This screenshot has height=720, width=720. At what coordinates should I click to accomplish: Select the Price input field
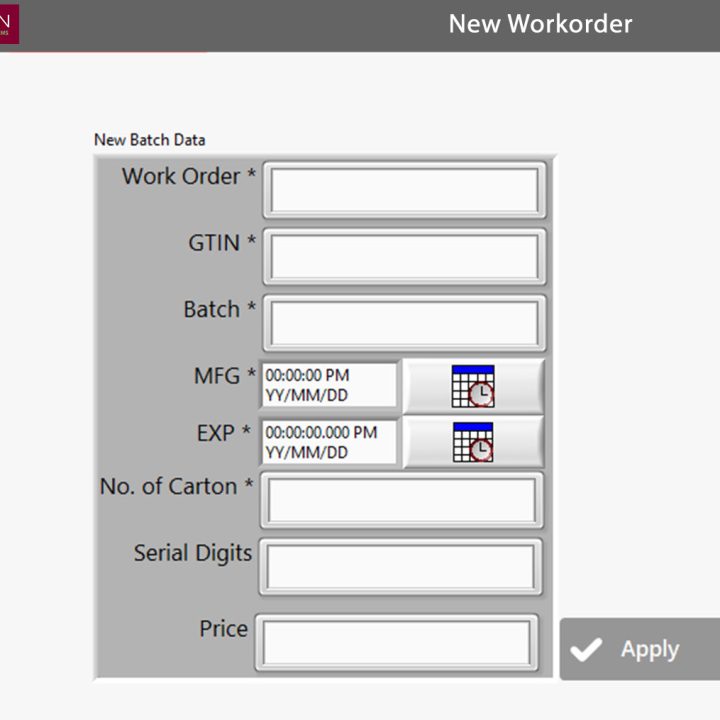(x=396, y=642)
